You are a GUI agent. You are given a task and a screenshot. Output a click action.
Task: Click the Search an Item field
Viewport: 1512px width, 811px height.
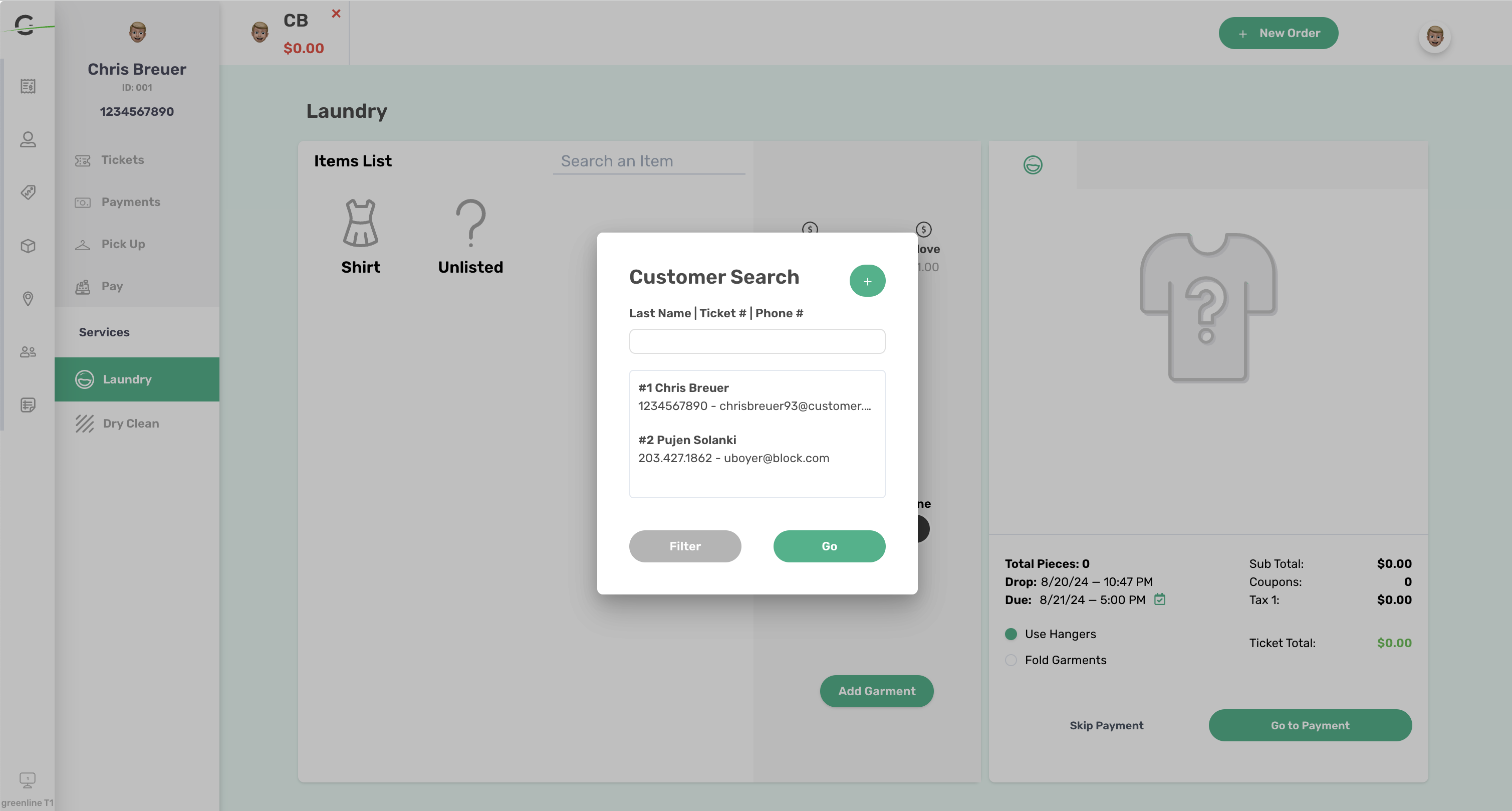point(648,160)
